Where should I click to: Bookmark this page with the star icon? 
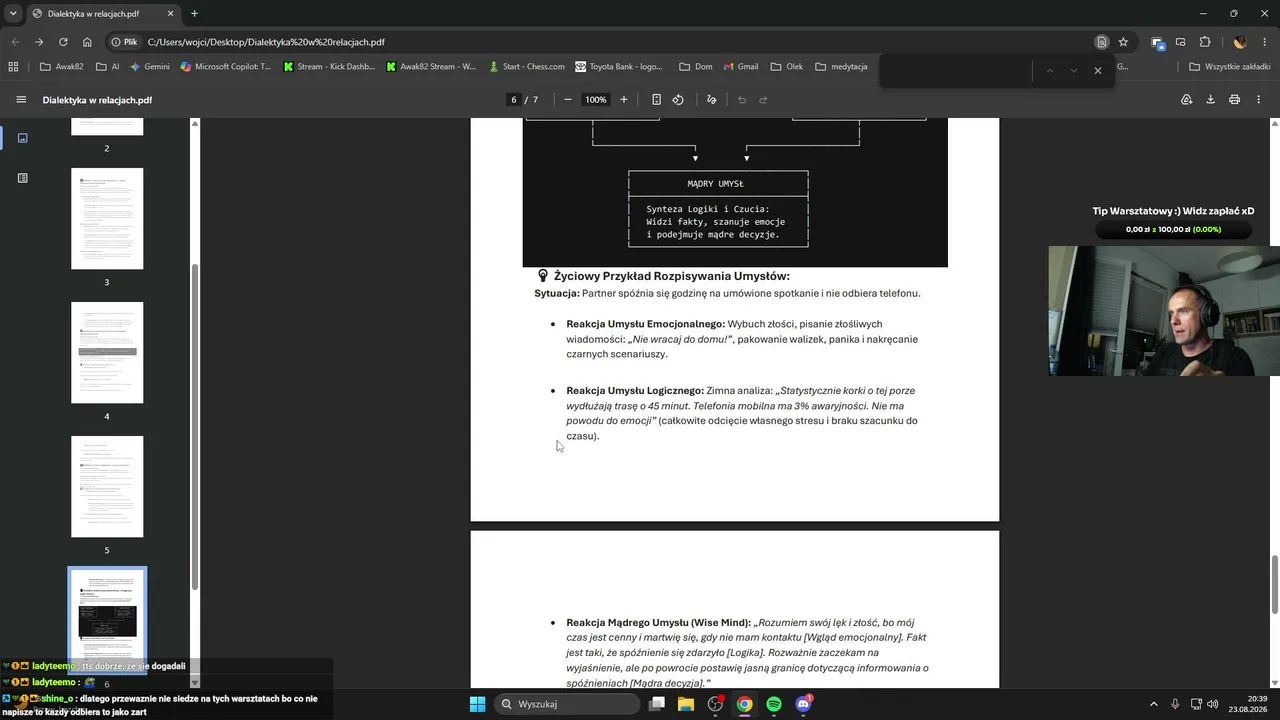[x=1123, y=42]
